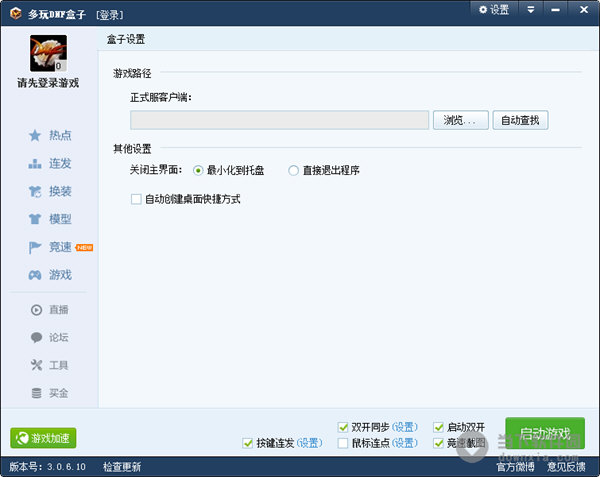The width and height of the screenshot is (600, 477).
Task: Open 游戏 gamepad icon in sidebar
Action: [x=35, y=275]
